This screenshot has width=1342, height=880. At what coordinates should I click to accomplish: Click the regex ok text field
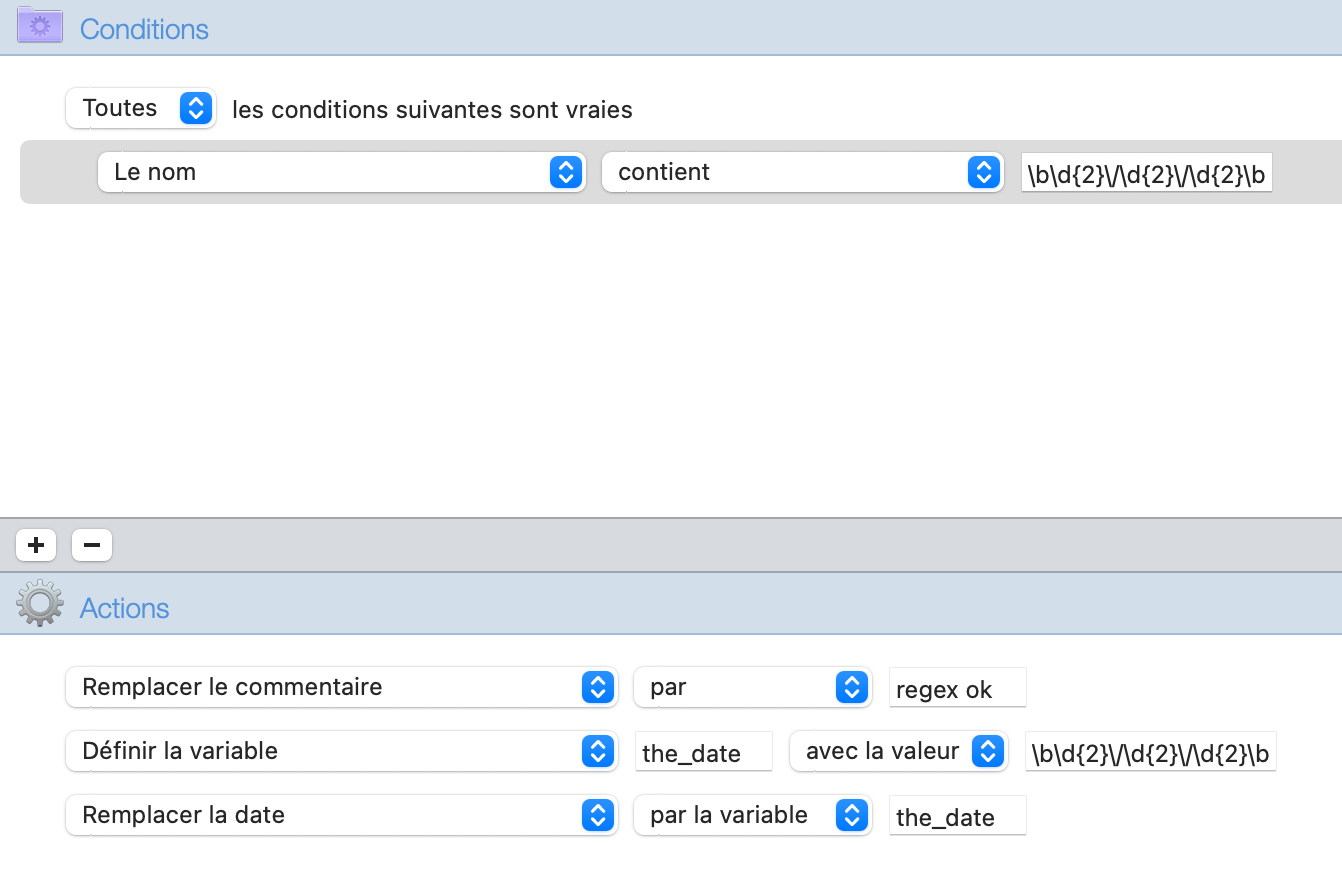click(957, 689)
